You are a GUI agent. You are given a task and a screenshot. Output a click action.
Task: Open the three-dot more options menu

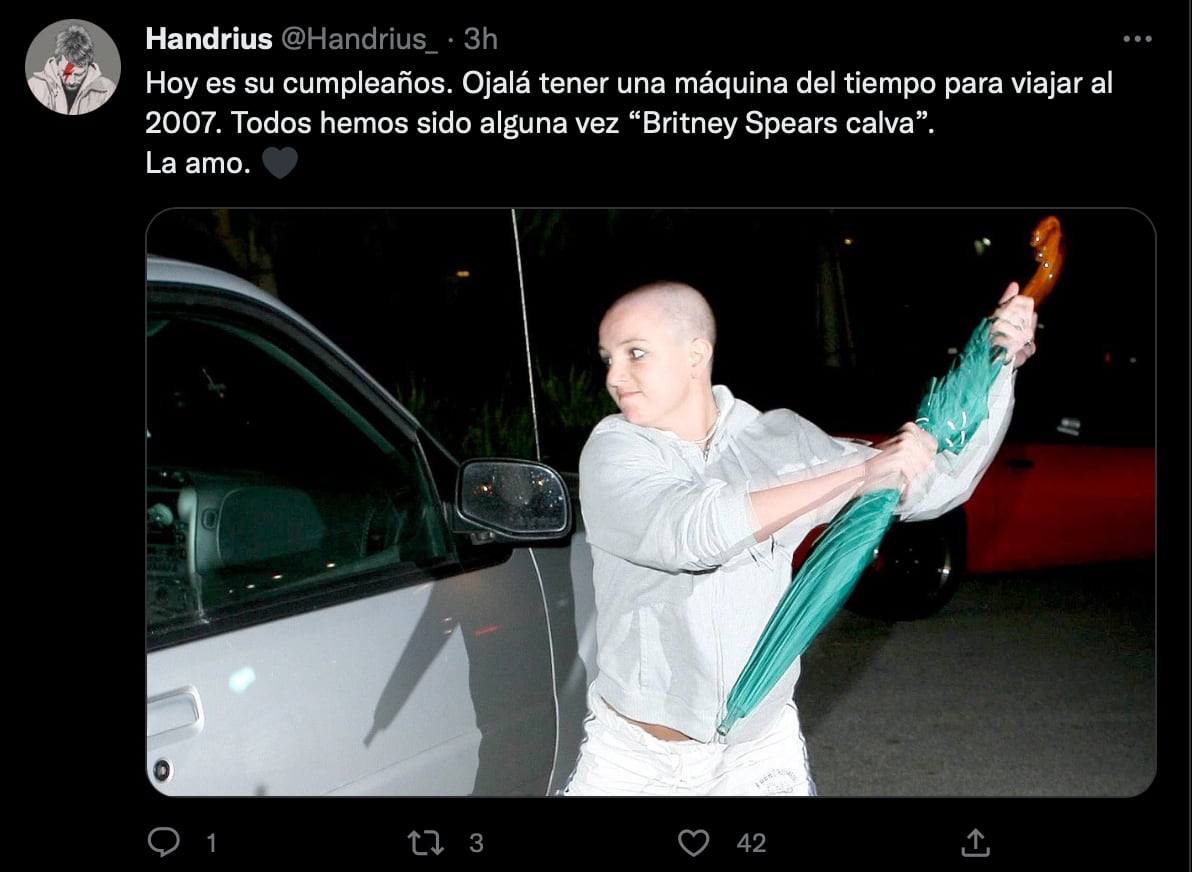click(x=1137, y=39)
